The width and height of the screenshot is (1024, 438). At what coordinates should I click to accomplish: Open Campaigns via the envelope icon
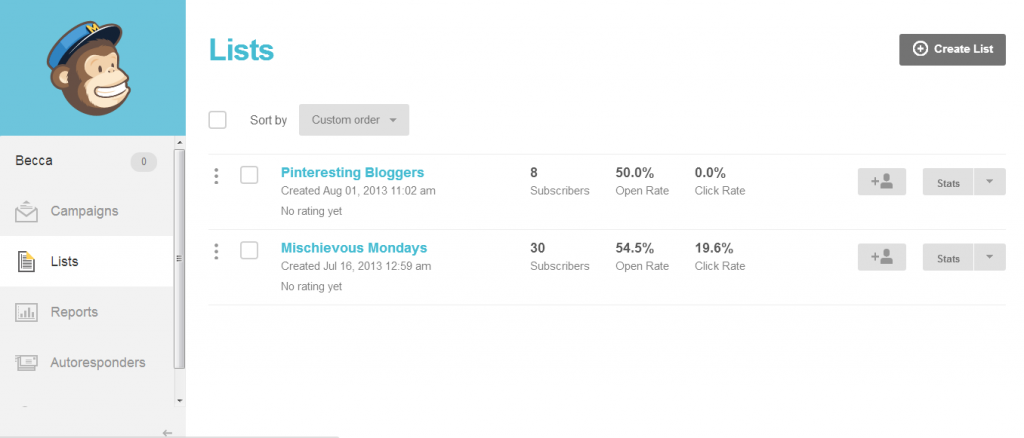tap(26, 211)
